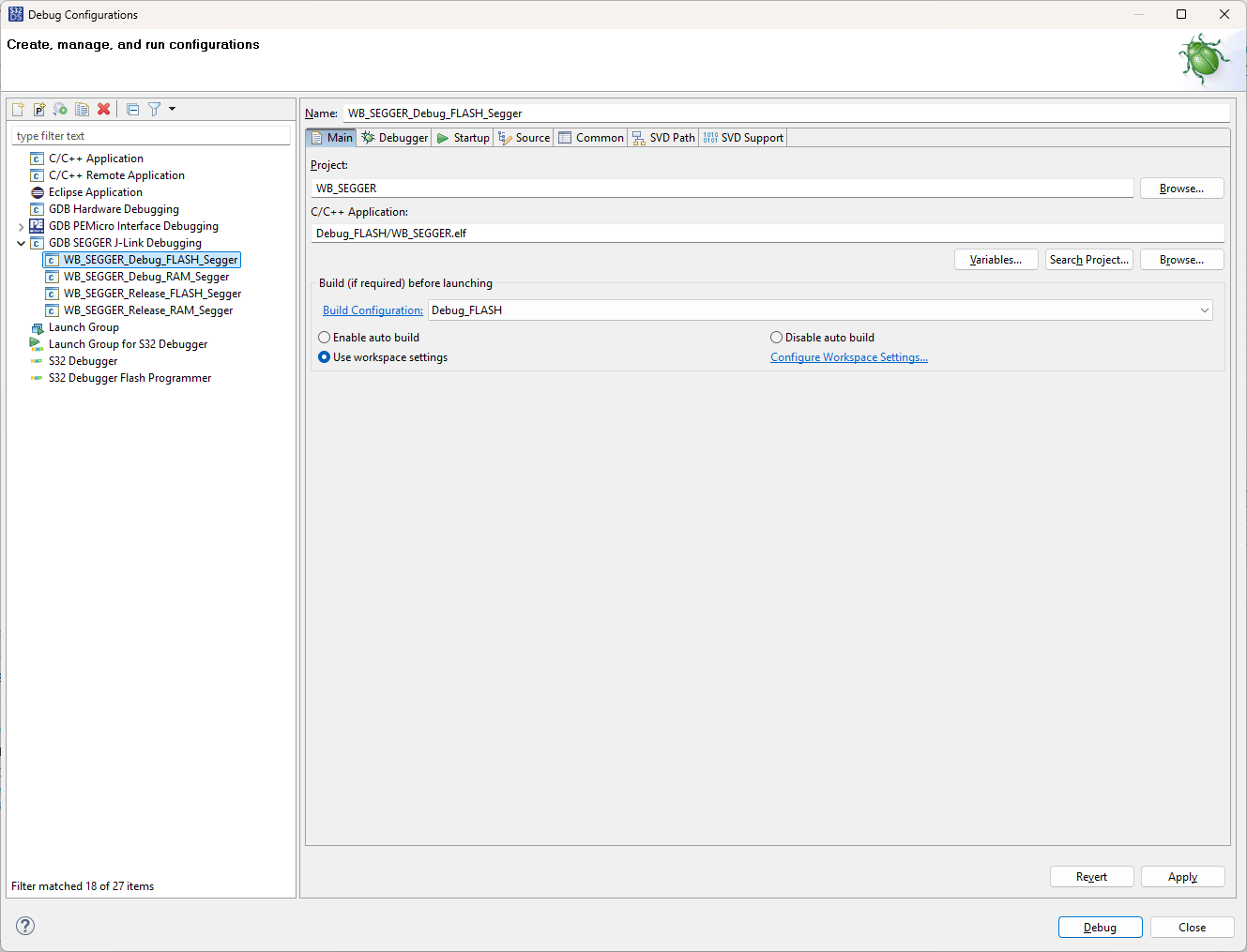Viewport: 1247px width, 952px height.
Task: Start debugging with the Debug button
Action: click(1101, 928)
